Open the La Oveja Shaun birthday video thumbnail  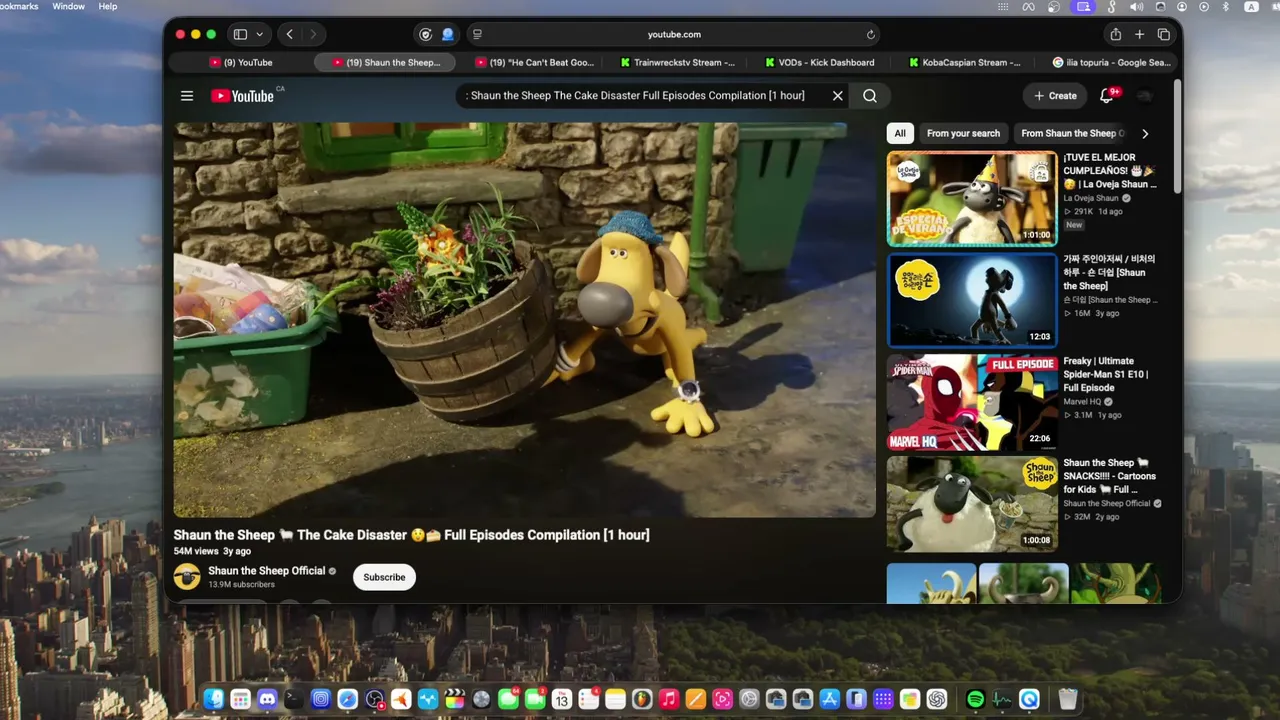point(972,198)
